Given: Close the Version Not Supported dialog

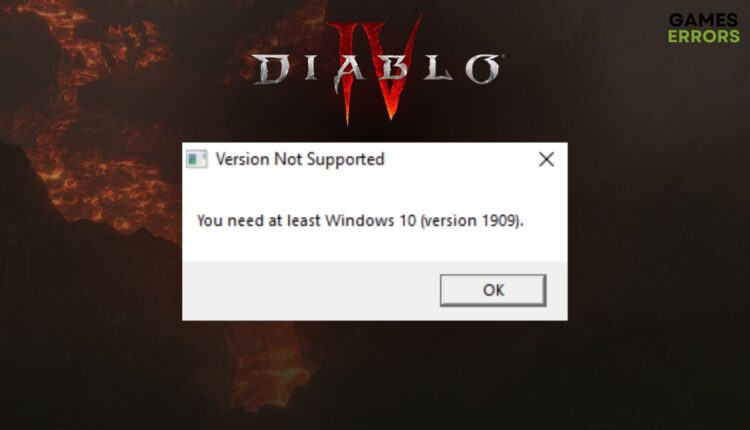Looking at the screenshot, I should pyautogui.click(x=546, y=159).
